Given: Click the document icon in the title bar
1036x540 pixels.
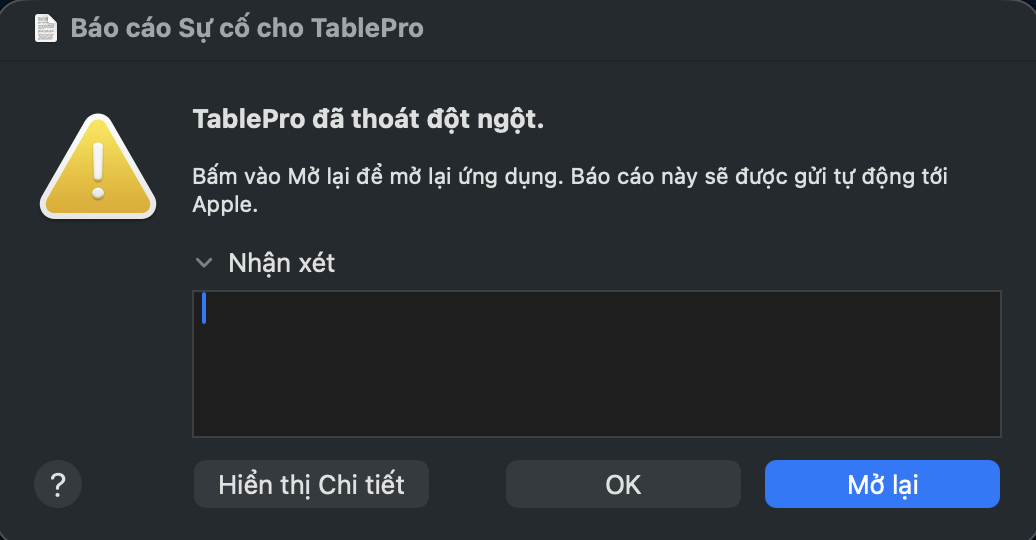Looking at the screenshot, I should [46, 28].
